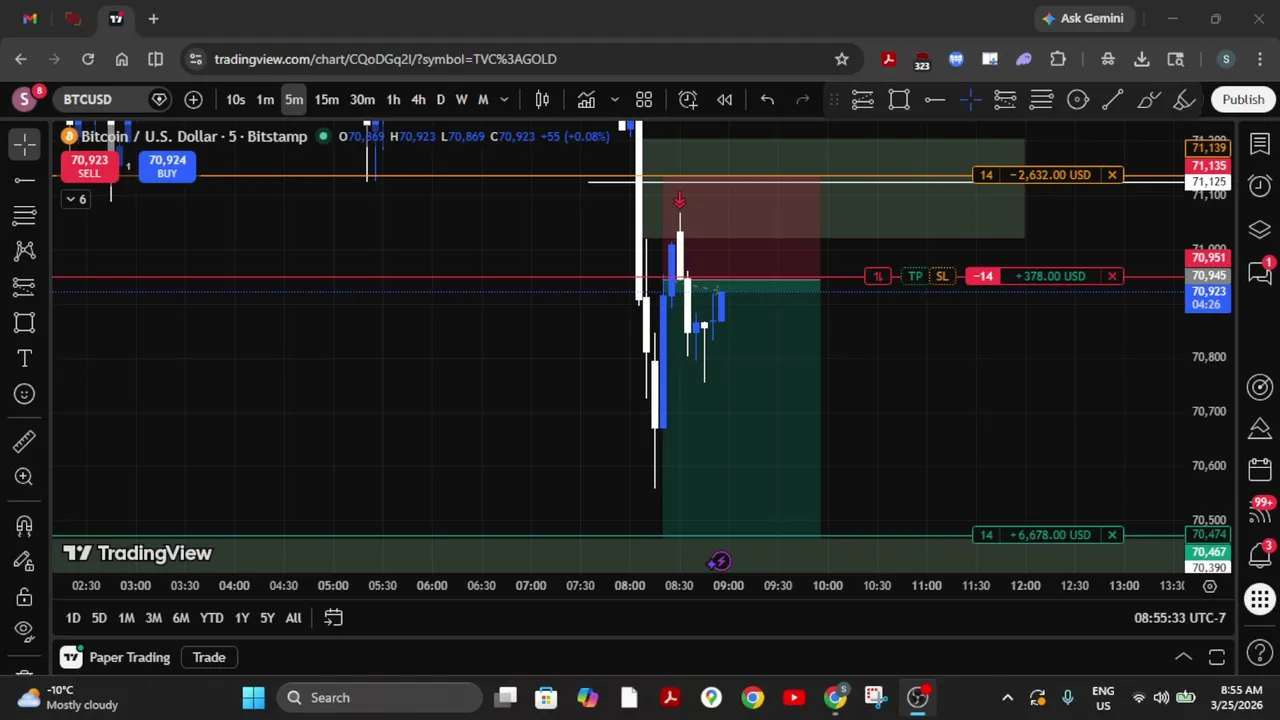Open the geometric shapes tool in left sidebar

(25, 322)
